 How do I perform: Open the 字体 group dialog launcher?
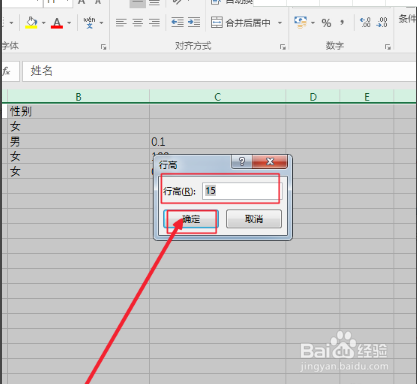103,47
